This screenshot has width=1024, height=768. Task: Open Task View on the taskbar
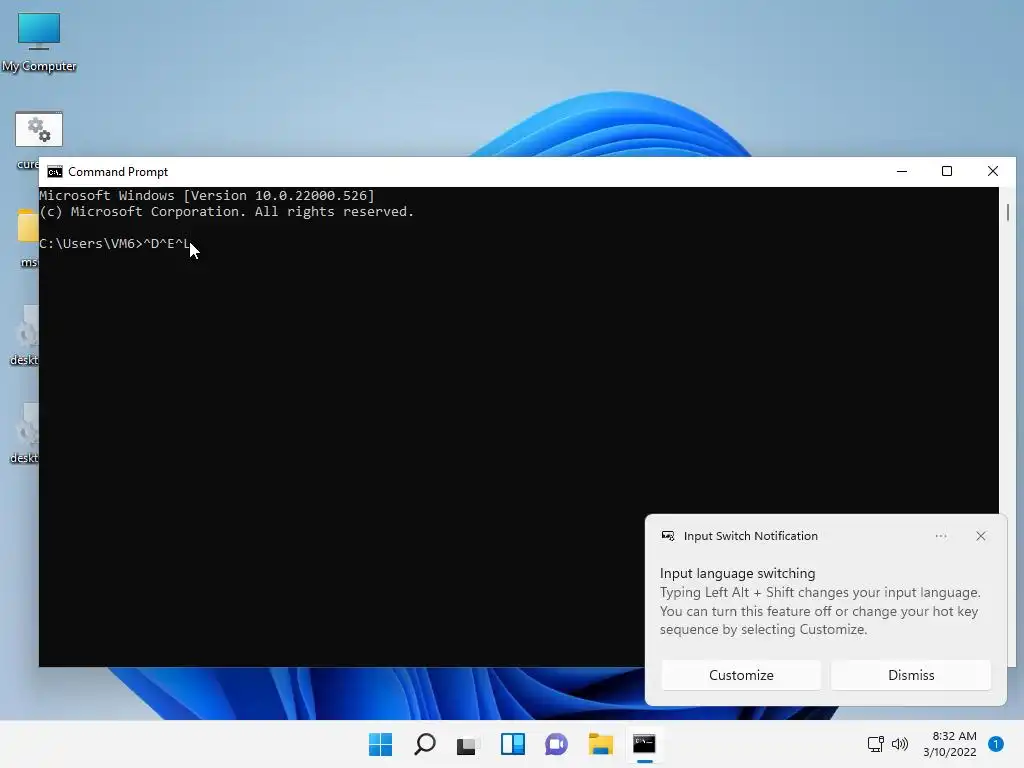466,744
